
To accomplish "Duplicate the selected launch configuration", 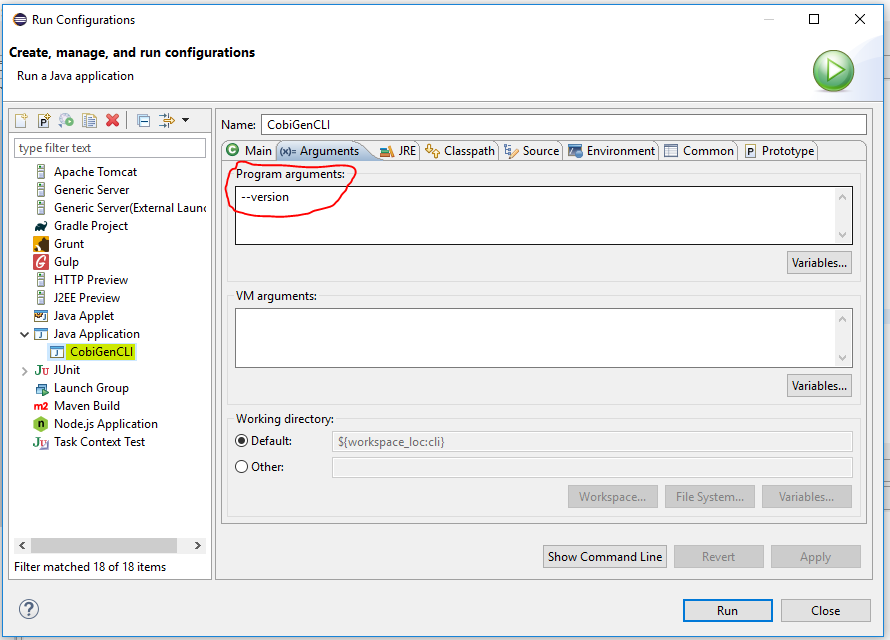I will pos(89,120).
